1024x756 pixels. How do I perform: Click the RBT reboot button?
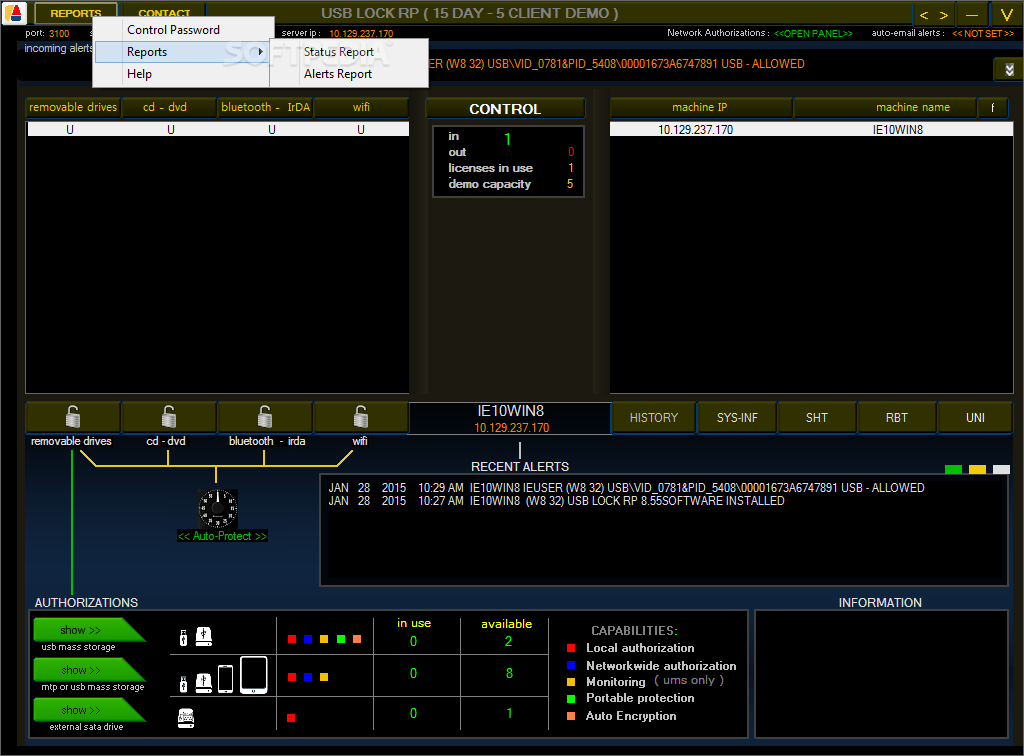tap(896, 418)
